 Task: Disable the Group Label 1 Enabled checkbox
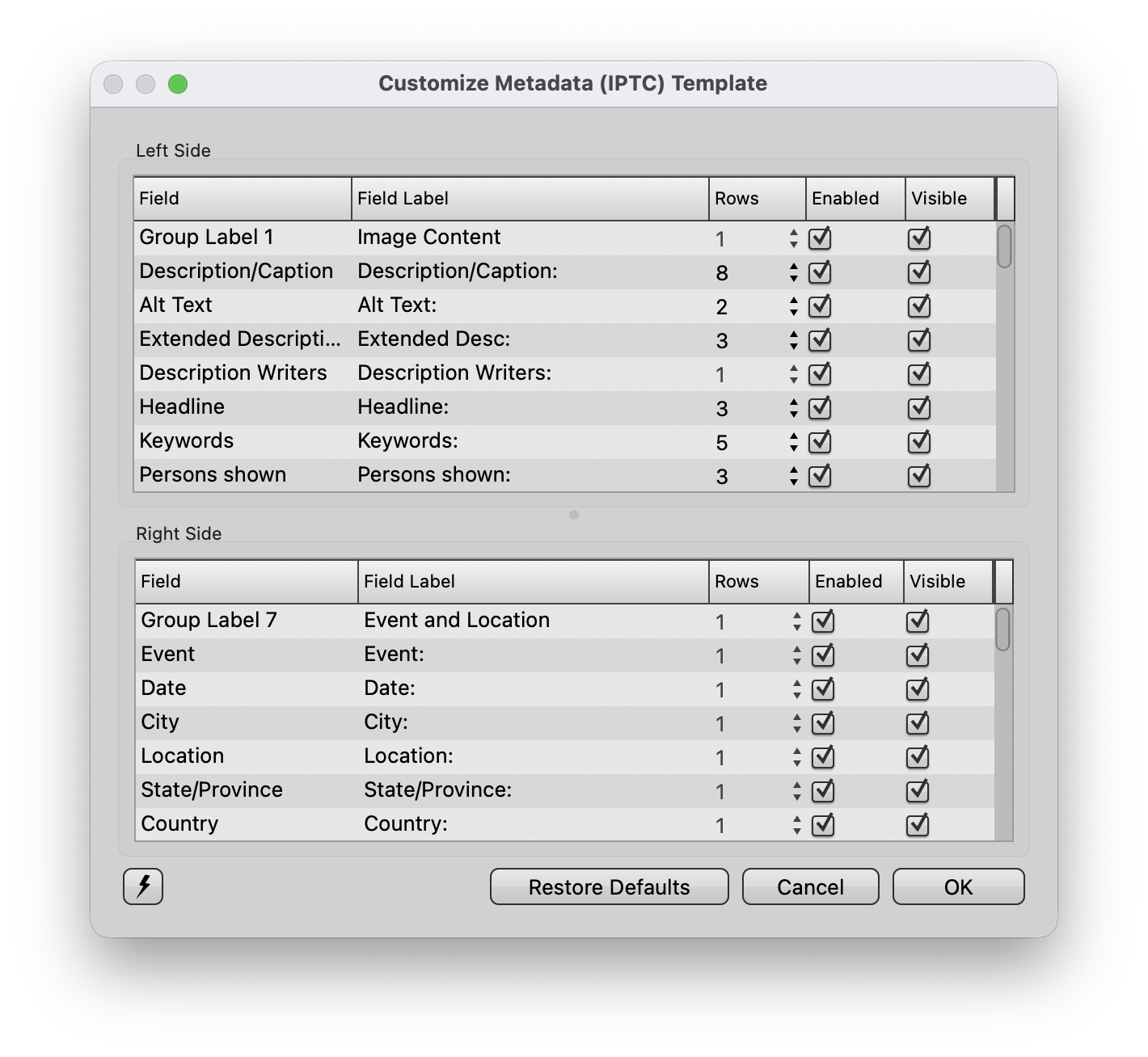(x=821, y=238)
